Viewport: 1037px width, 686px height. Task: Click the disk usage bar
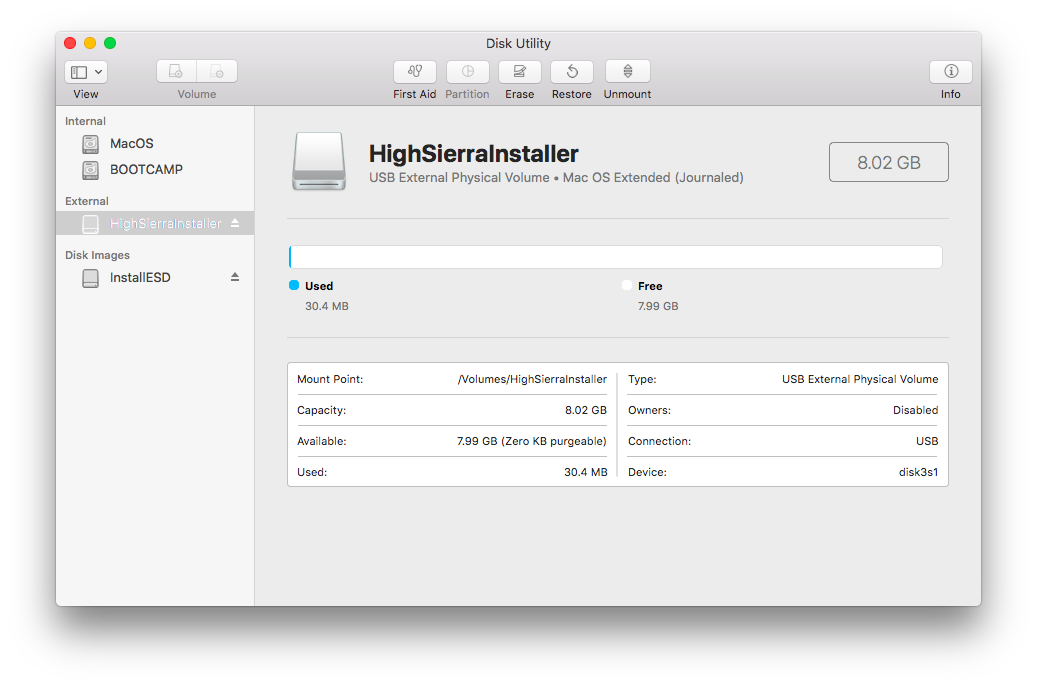(615, 257)
